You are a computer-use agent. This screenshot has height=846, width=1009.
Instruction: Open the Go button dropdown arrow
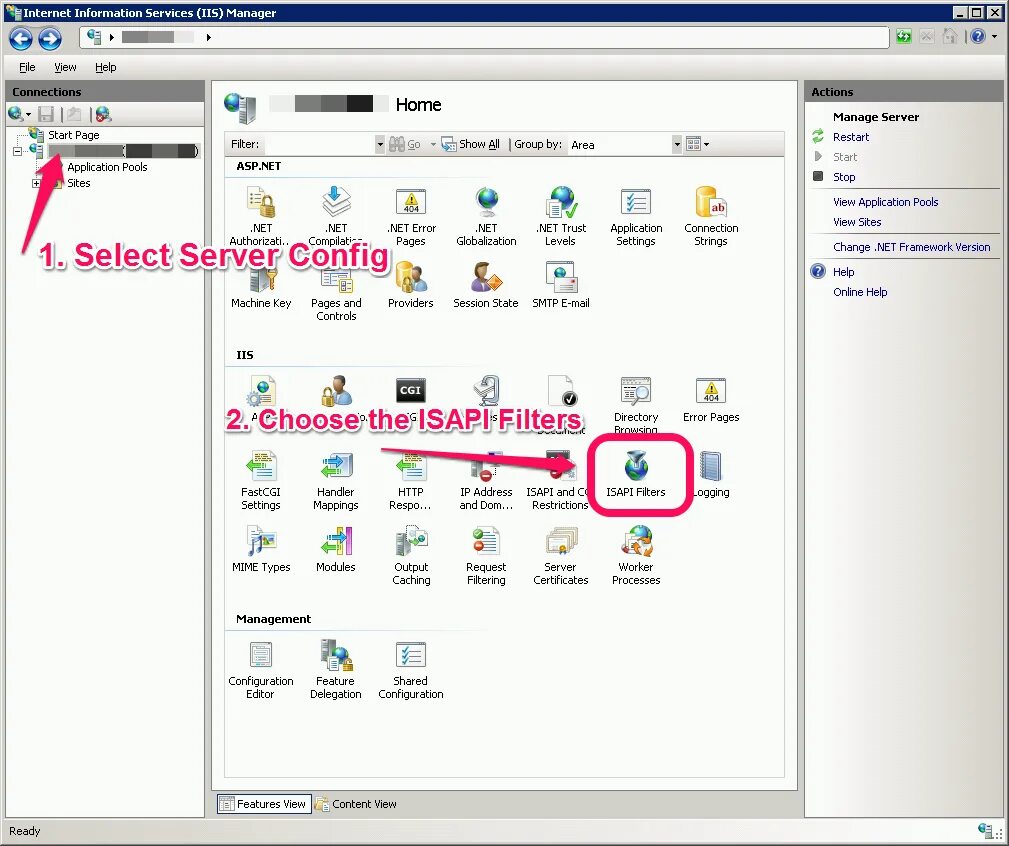coord(433,144)
